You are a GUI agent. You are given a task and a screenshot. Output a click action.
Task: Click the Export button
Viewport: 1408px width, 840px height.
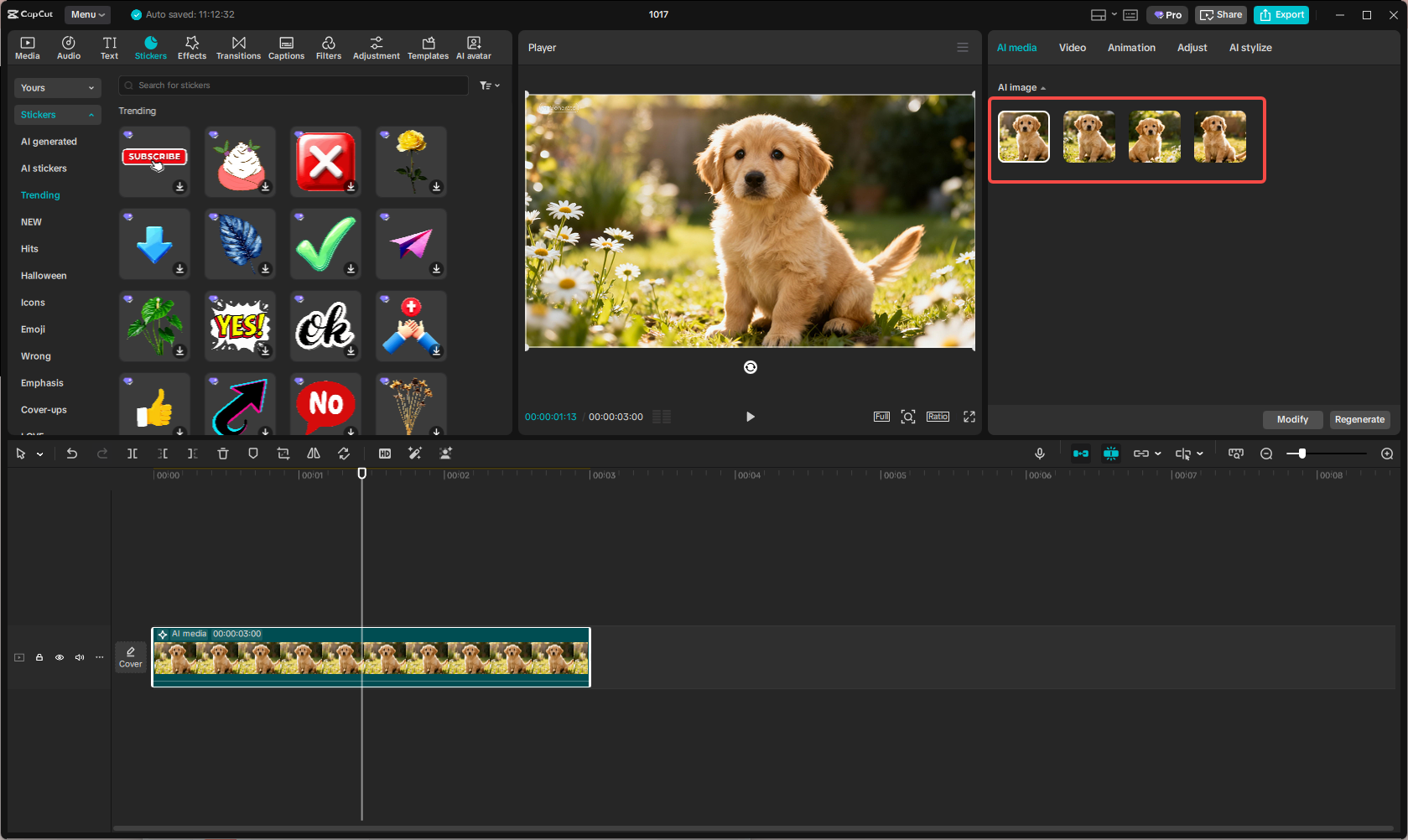click(1281, 14)
